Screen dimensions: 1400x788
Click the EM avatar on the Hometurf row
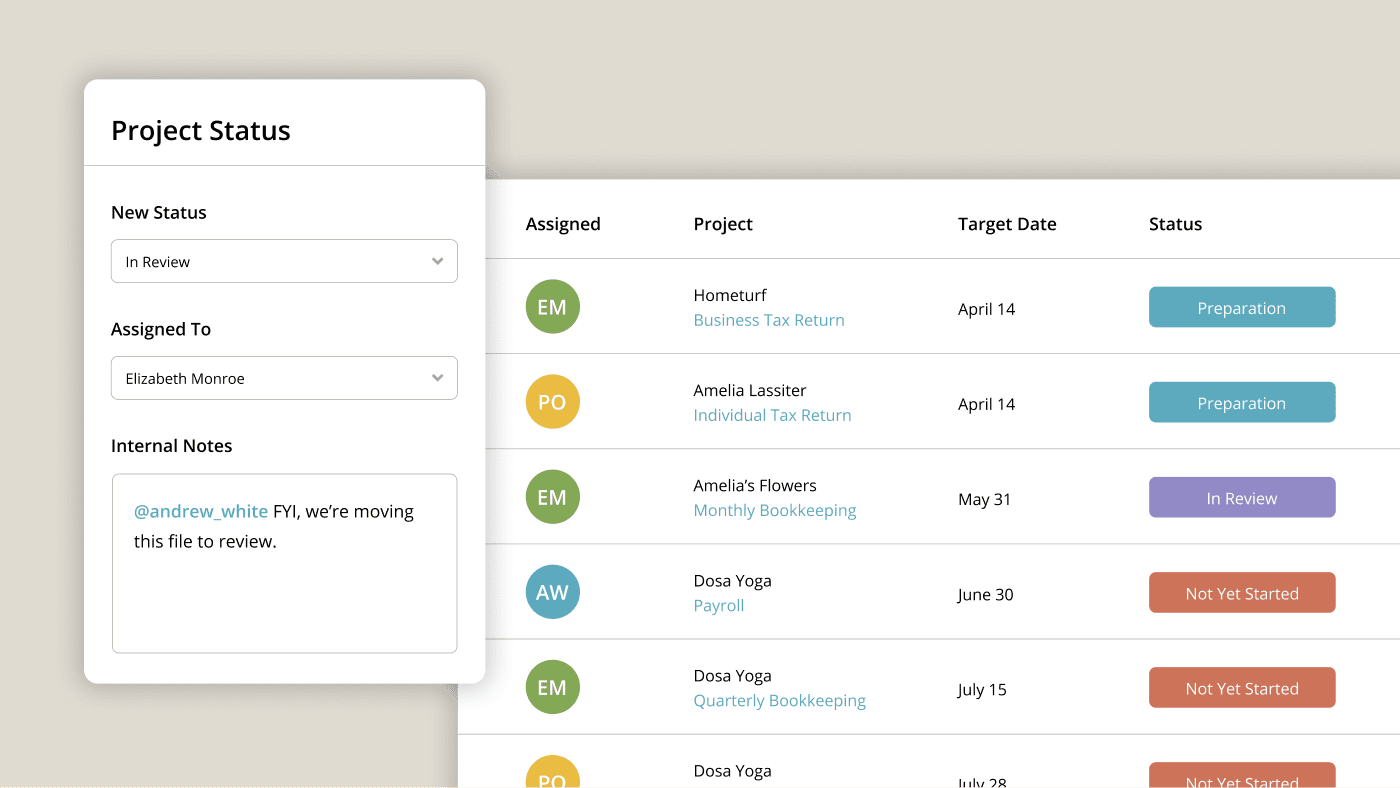click(x=552, y=307)
